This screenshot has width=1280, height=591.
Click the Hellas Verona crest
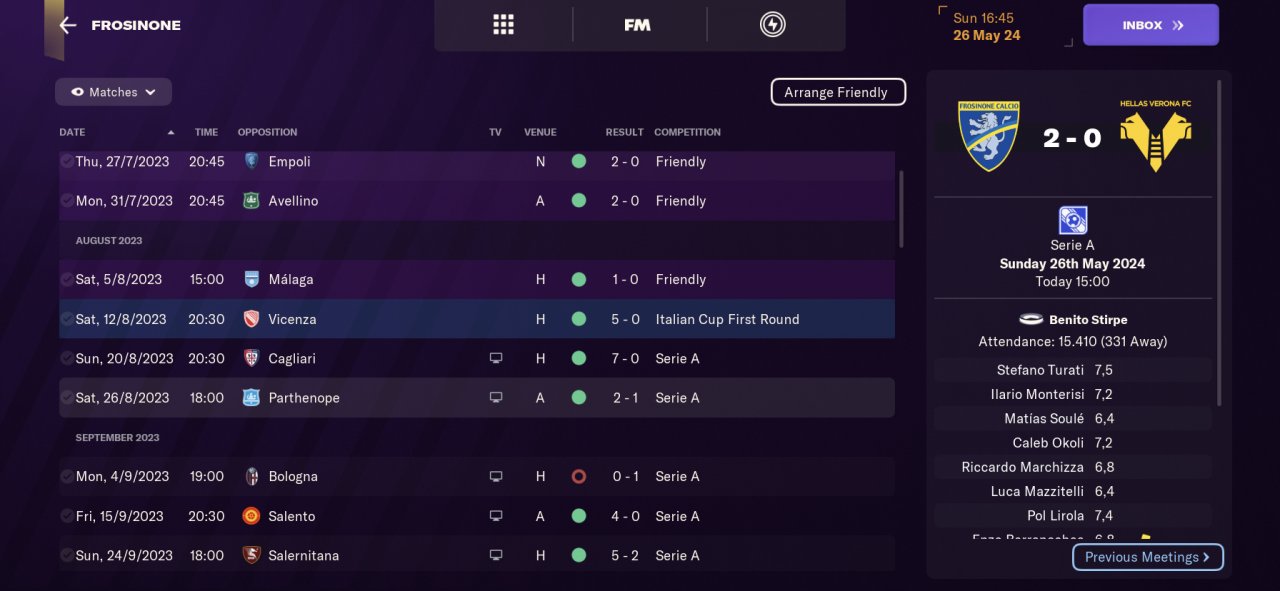click(1155, 136)
